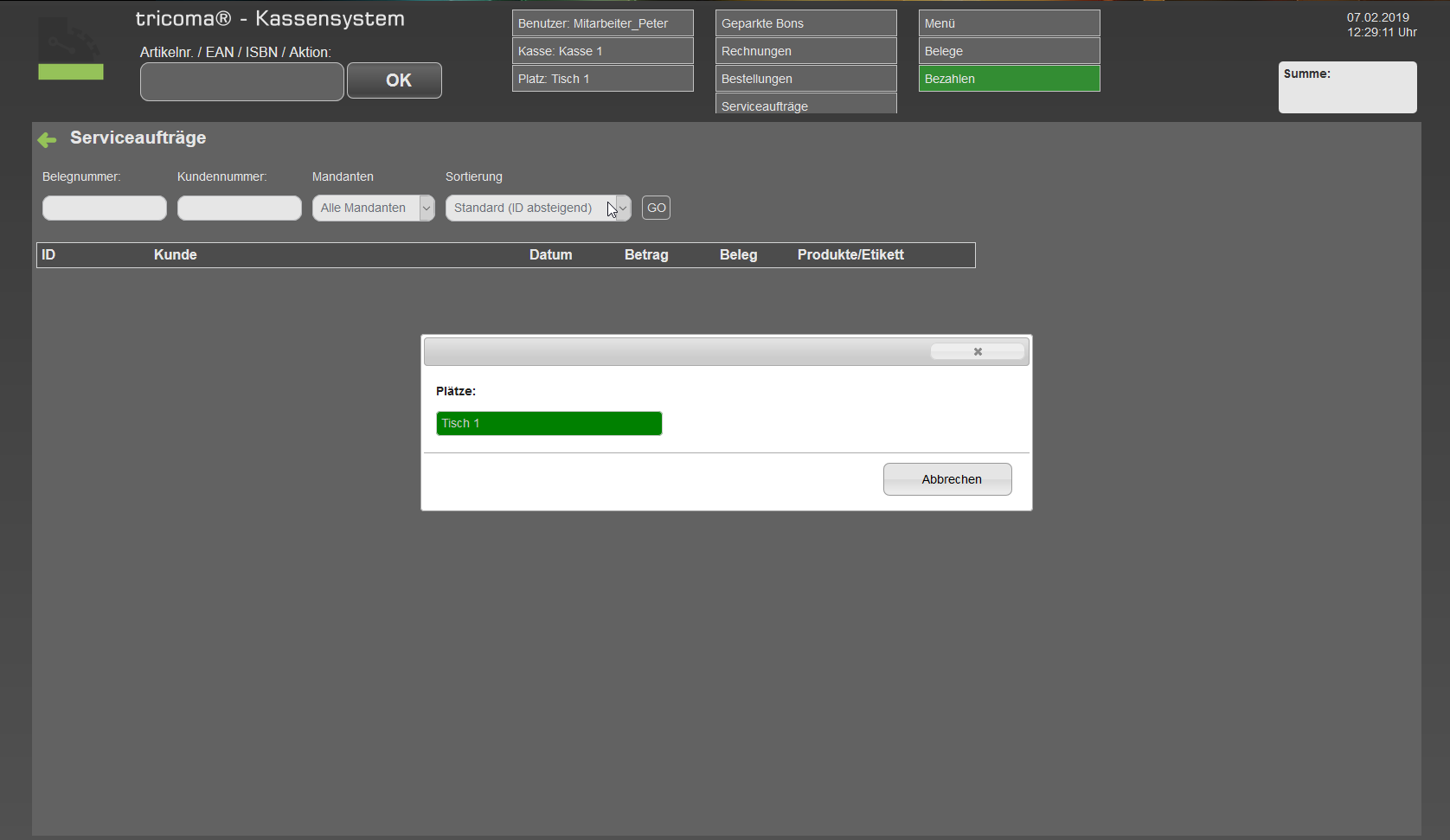Click the green back arrow beside Serviceaufträge

pos(47,139)
